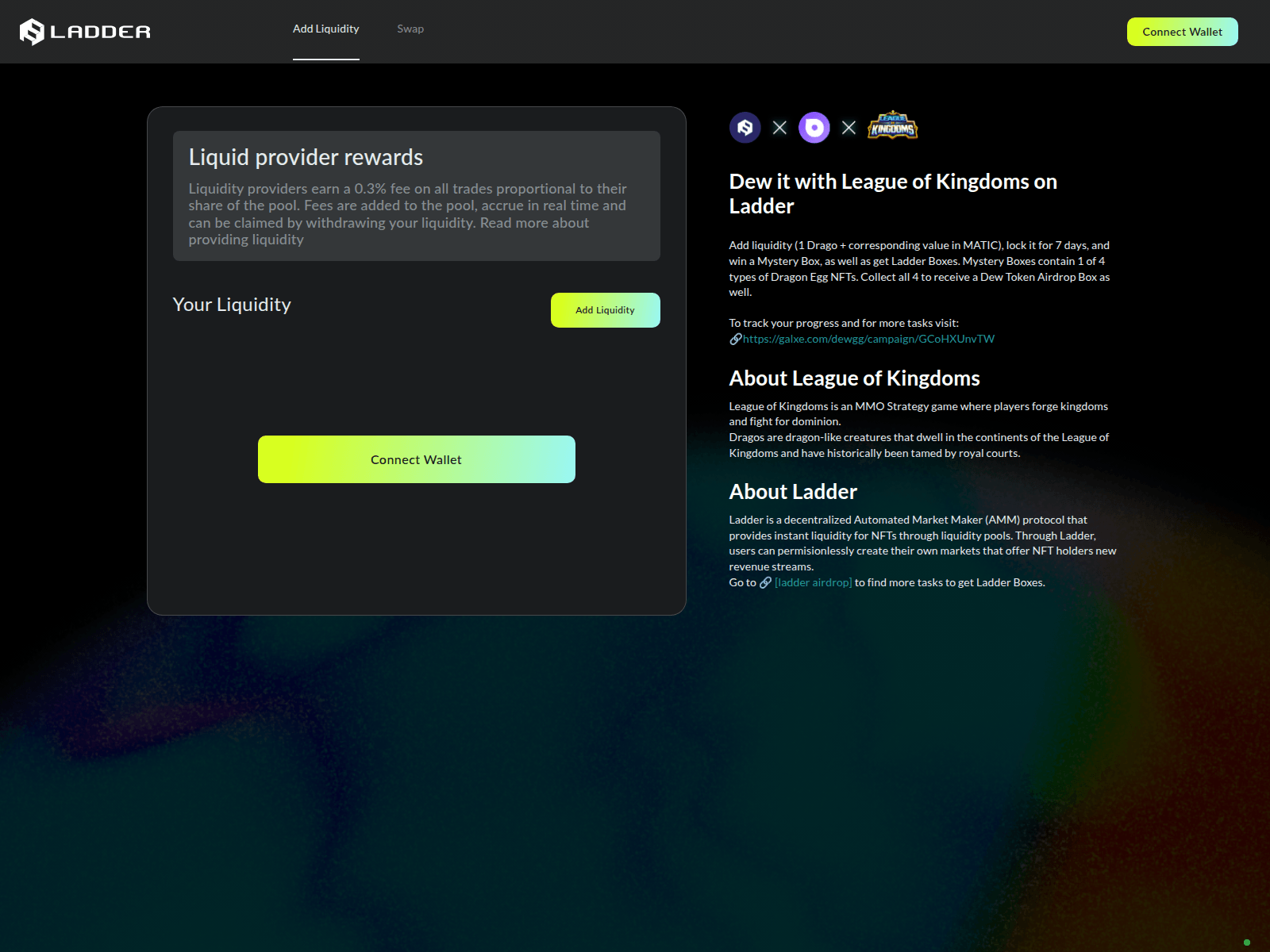Click Add Liquidity button beside Your Liquidity
1270x952 pixels.
605,310
